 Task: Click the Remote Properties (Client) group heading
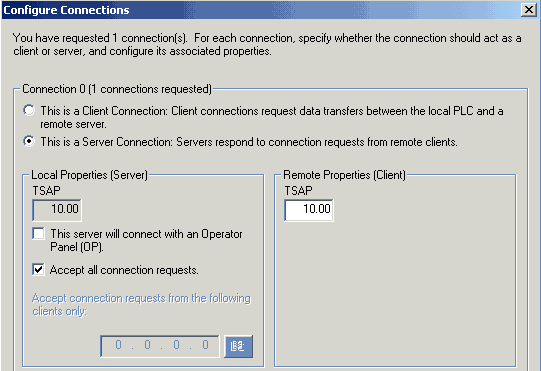click(344, 175)
